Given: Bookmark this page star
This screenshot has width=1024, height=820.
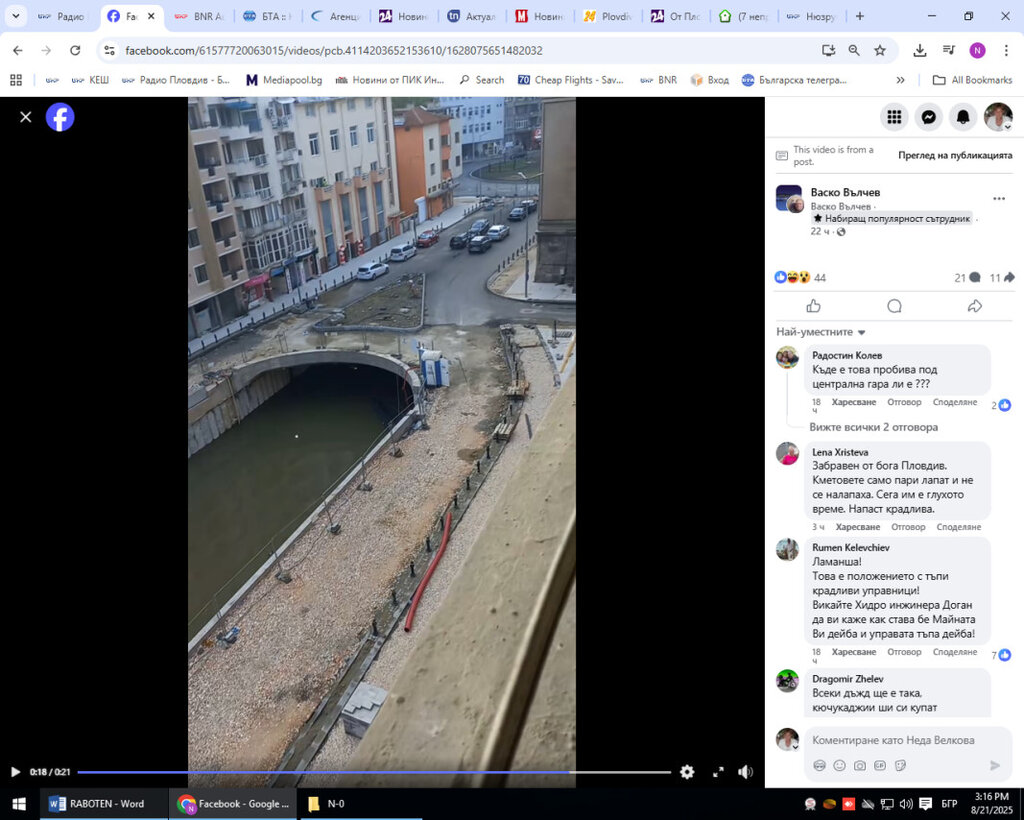Looking at the screenshot, I should point(880,50).
